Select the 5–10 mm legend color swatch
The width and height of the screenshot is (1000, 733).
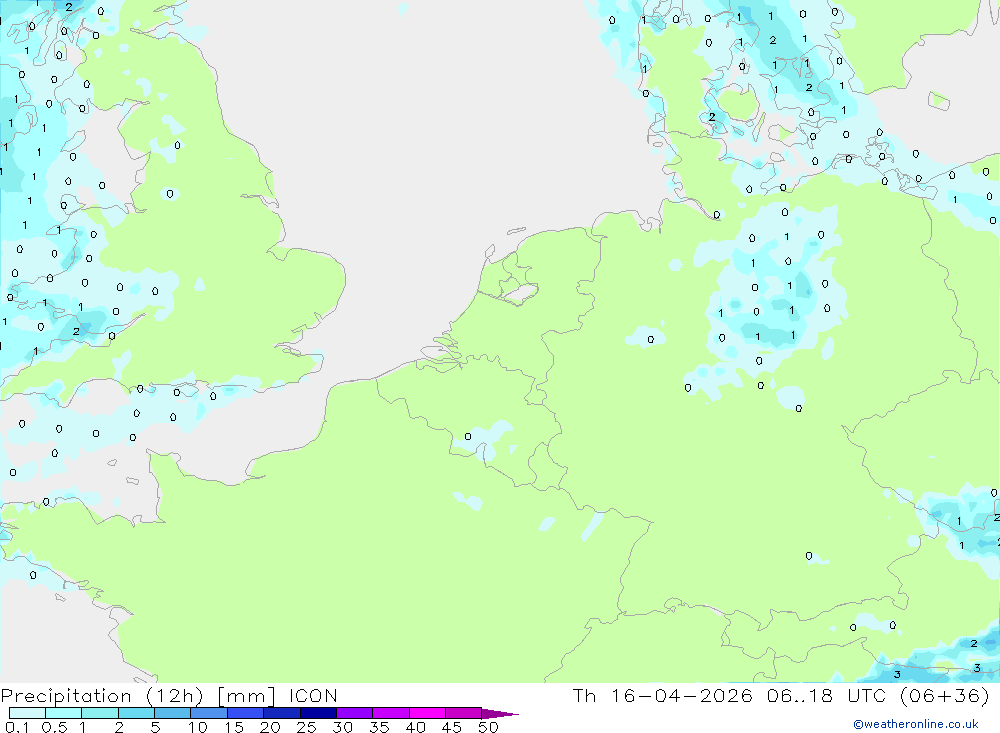pyautogui.click(x=173, y=713)
